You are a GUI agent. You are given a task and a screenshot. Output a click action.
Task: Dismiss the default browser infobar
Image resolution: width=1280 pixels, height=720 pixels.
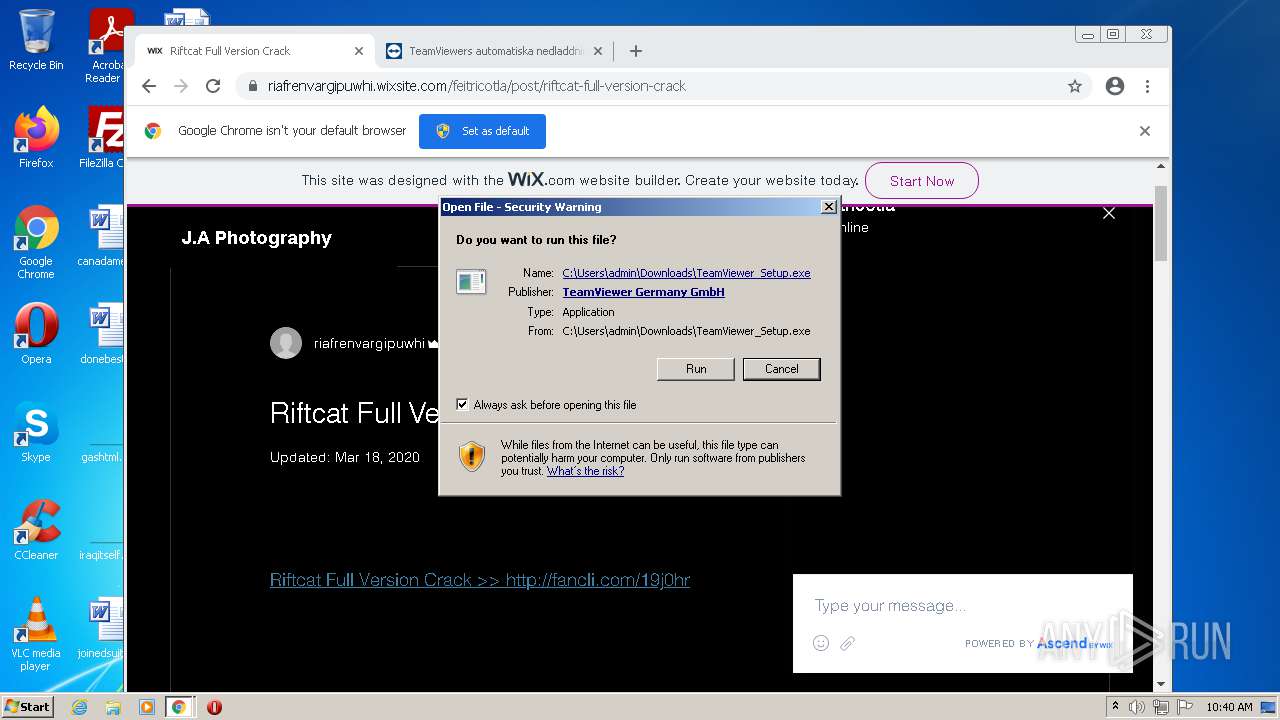pos(1145,131)
